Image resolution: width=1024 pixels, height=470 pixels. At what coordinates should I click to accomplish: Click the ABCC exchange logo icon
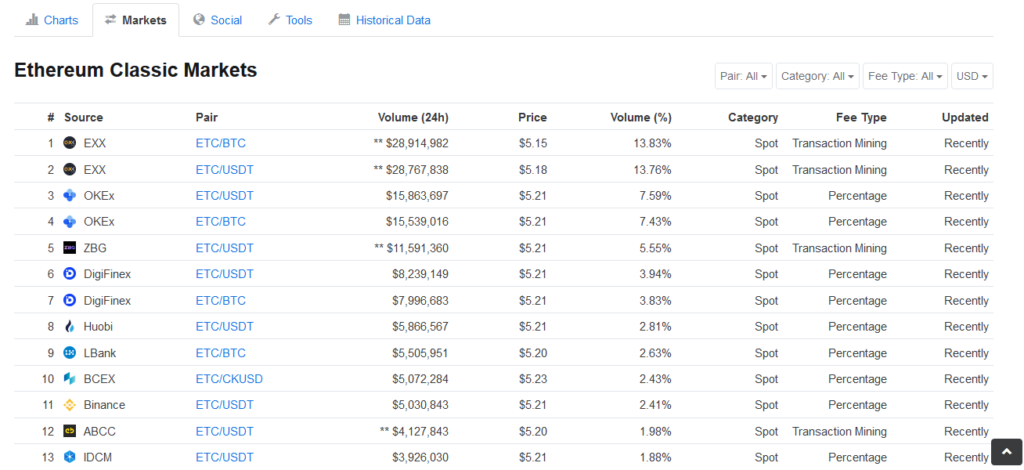(x=70, y=431)
